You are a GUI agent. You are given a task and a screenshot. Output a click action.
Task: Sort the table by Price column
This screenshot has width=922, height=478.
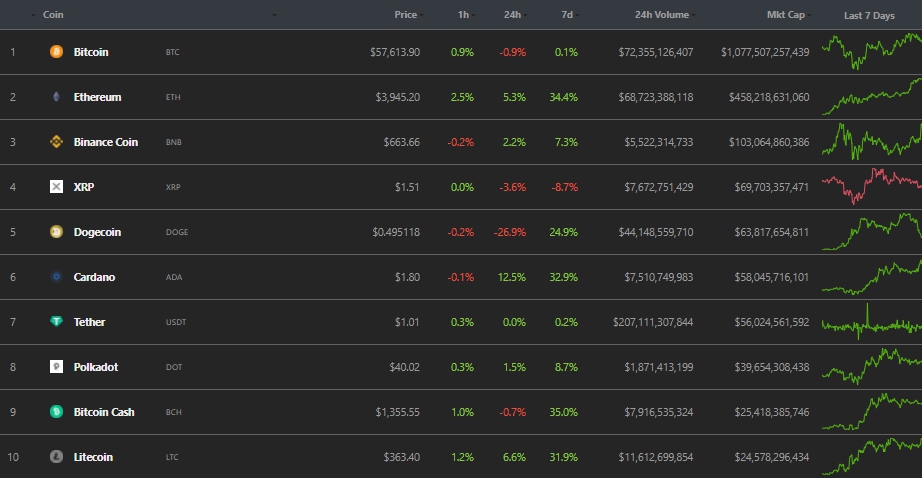tap(405, 15)
